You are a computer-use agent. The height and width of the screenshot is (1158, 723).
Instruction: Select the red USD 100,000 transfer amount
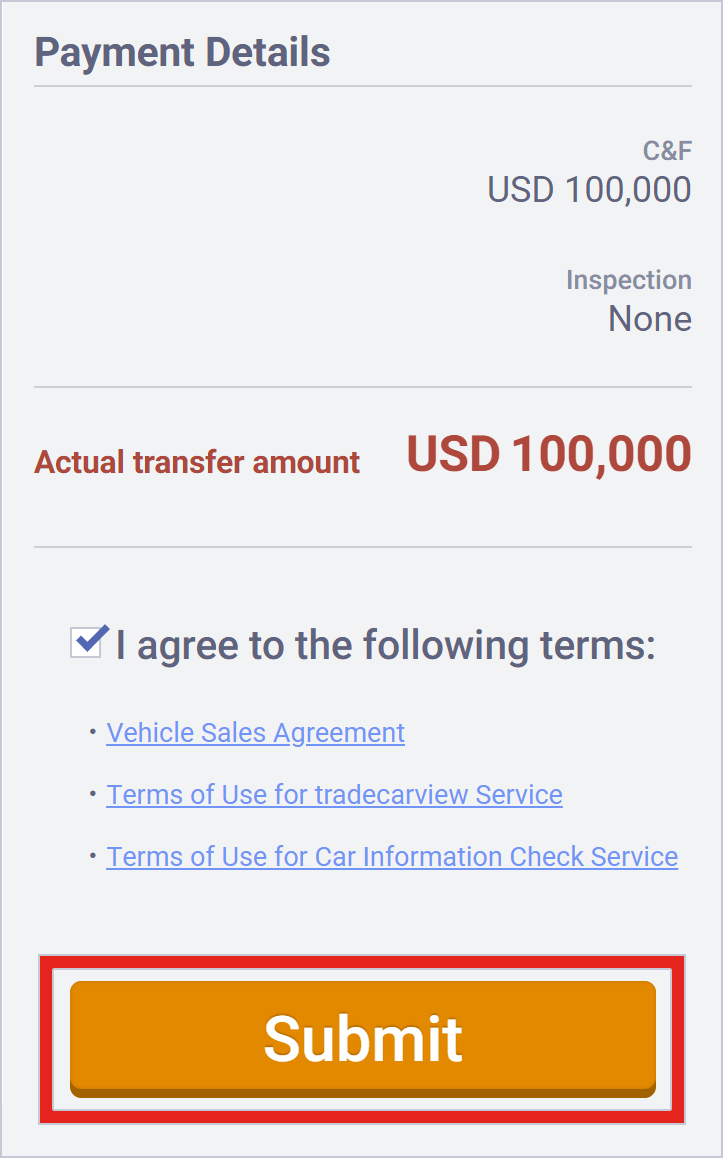point(548,455)
